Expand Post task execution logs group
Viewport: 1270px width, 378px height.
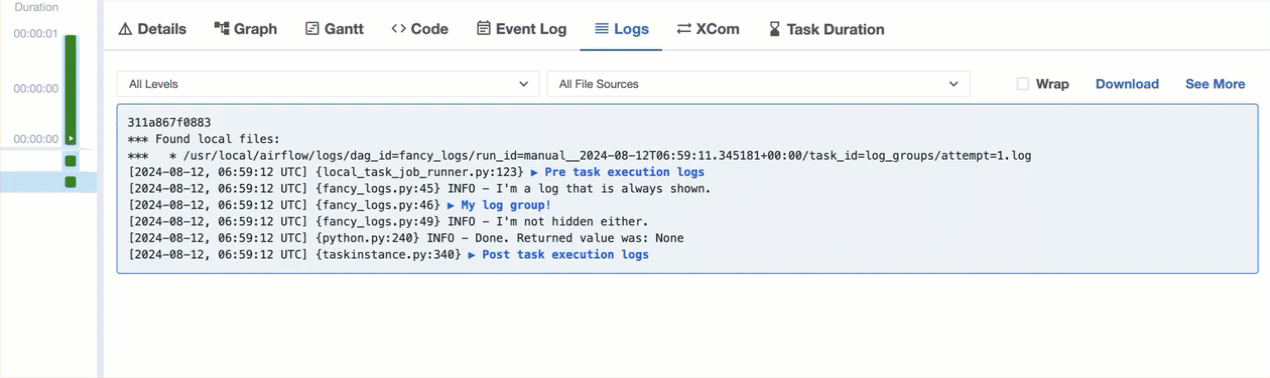(x=558, y=254)
